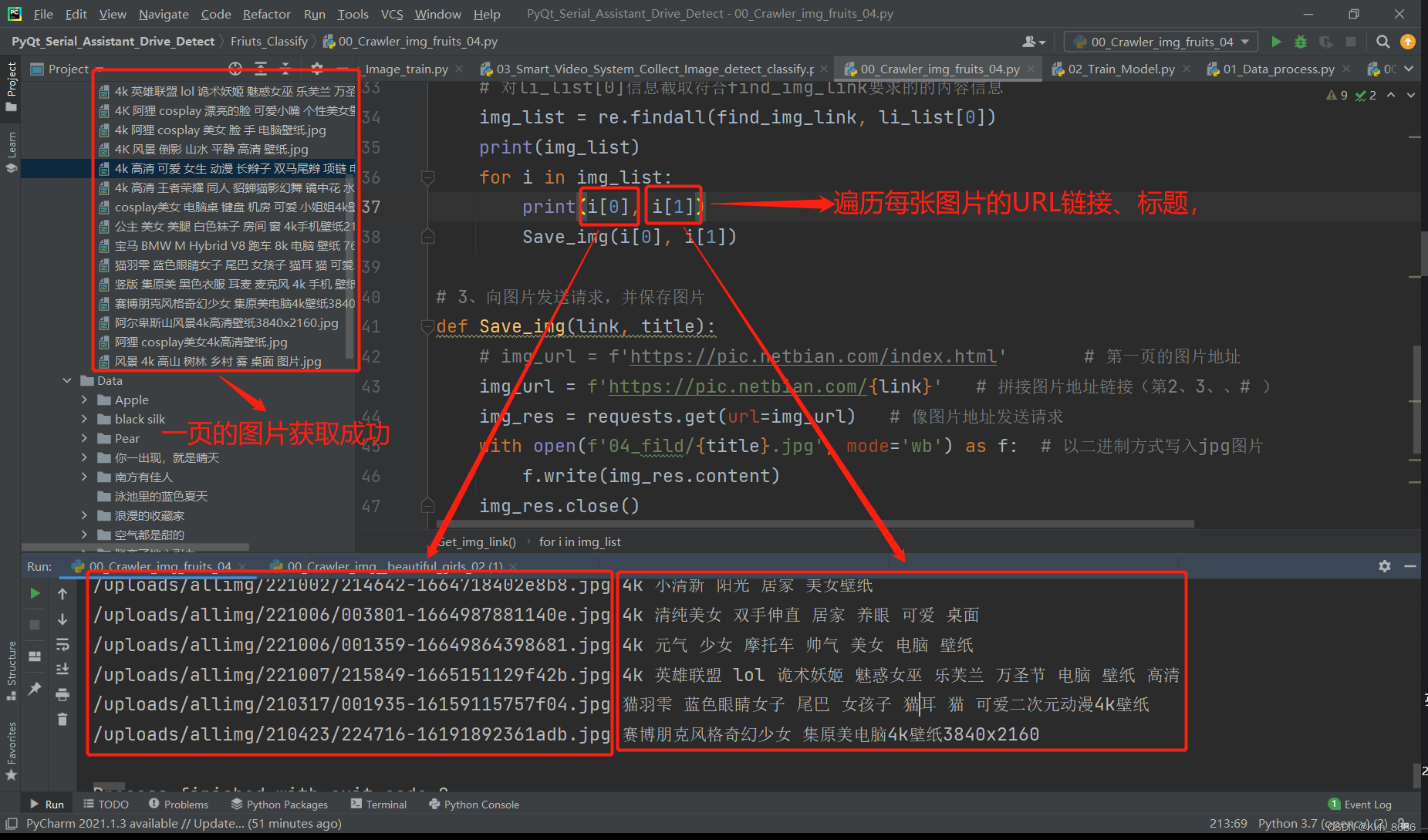Rerun the script in Run panel
Viewport: 1428px width, 840px height.
(35, 593)
